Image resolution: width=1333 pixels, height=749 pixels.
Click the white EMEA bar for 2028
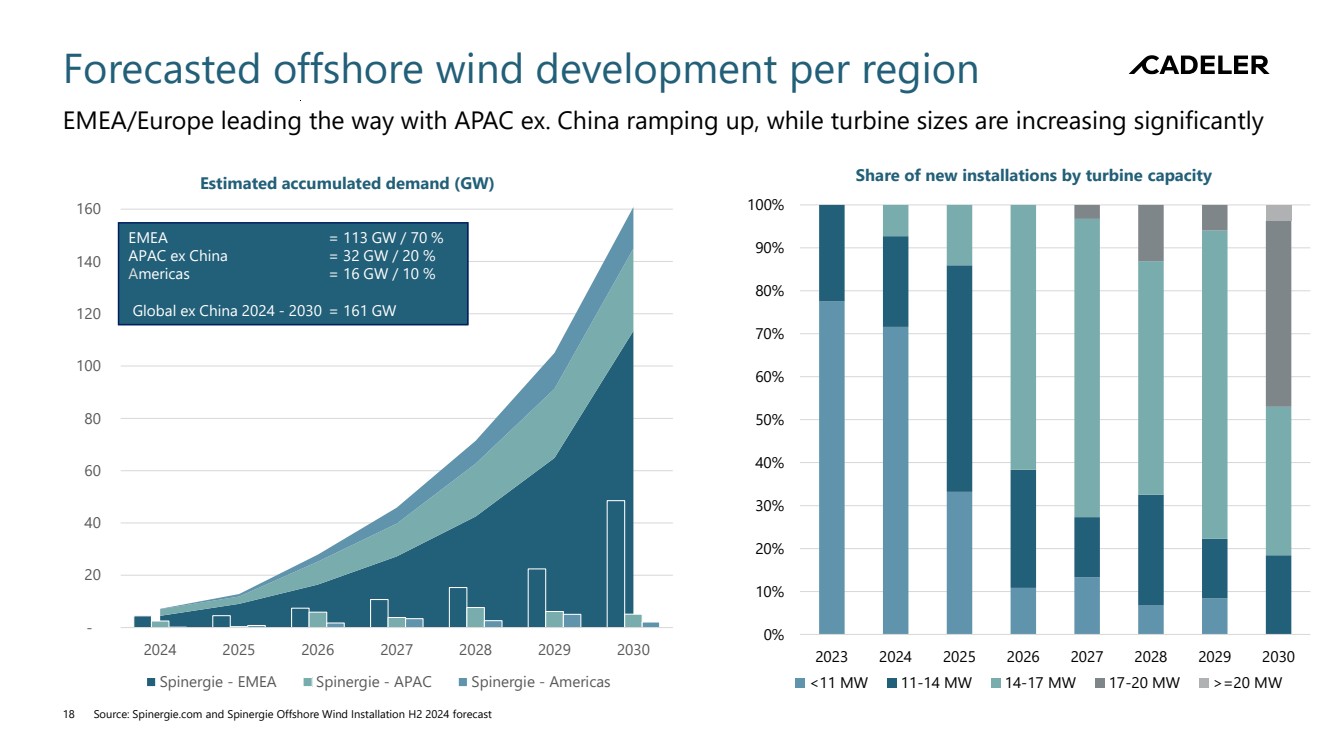click(458, 607)
